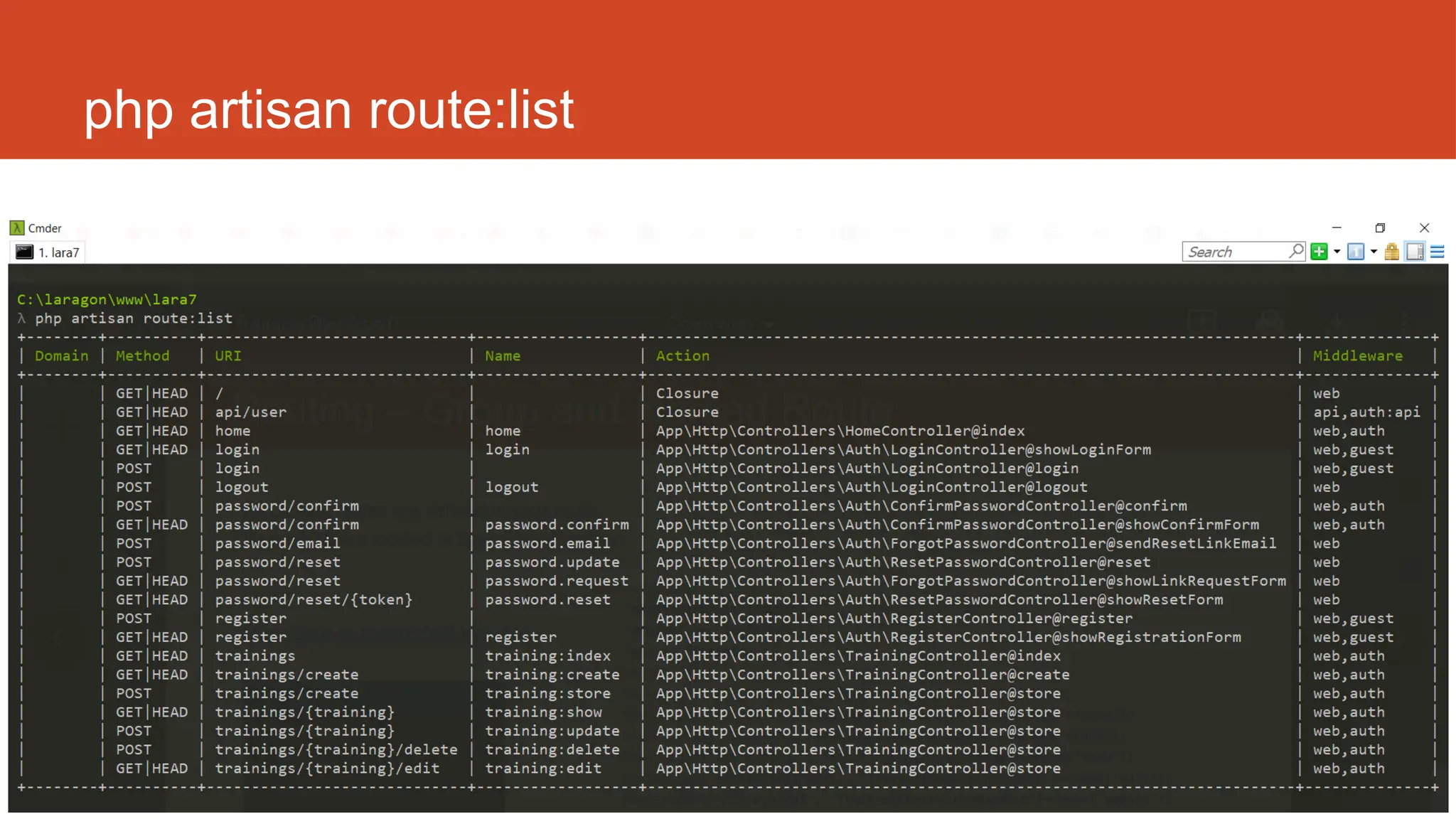This screenshot has height=819, width=1456.
Task: Open a new console with green plus
Action: point(1319,252)
